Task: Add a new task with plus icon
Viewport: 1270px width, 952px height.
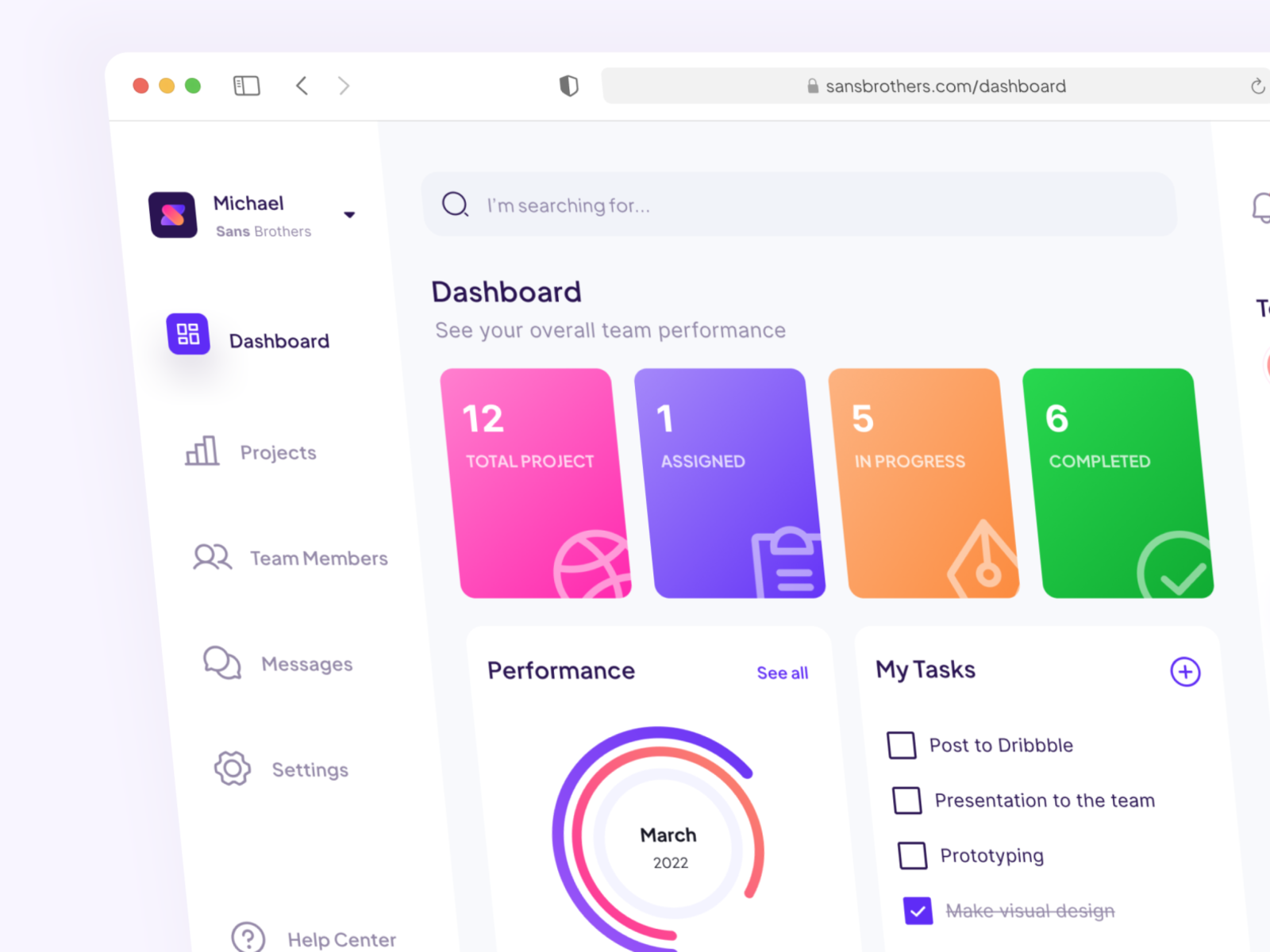Action: 1185,672
